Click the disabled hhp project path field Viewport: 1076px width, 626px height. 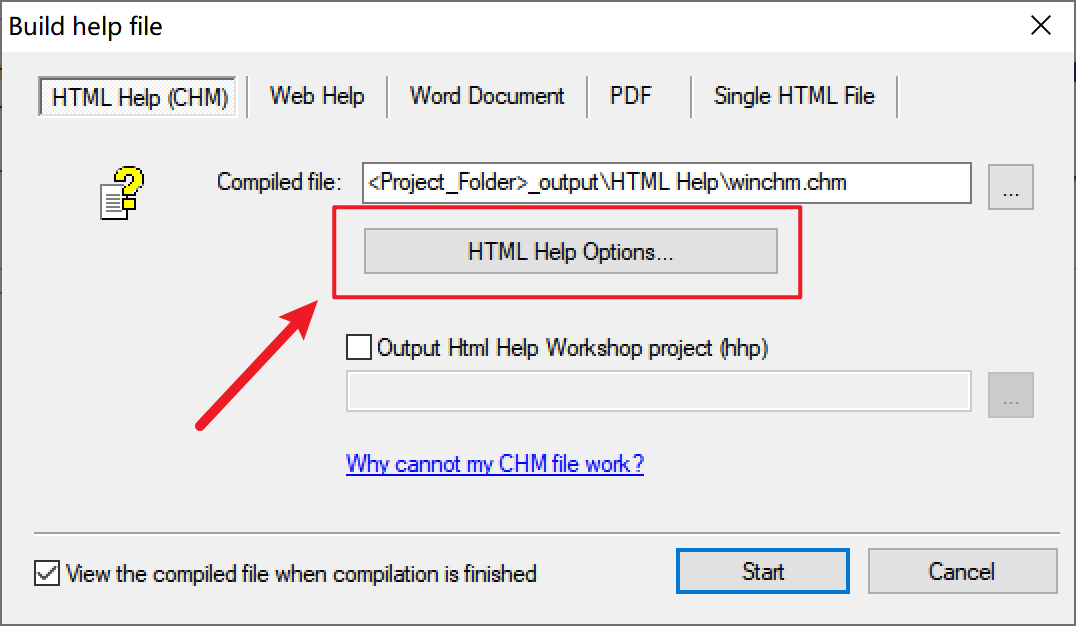pyautogui.click(x=658, y=391)
